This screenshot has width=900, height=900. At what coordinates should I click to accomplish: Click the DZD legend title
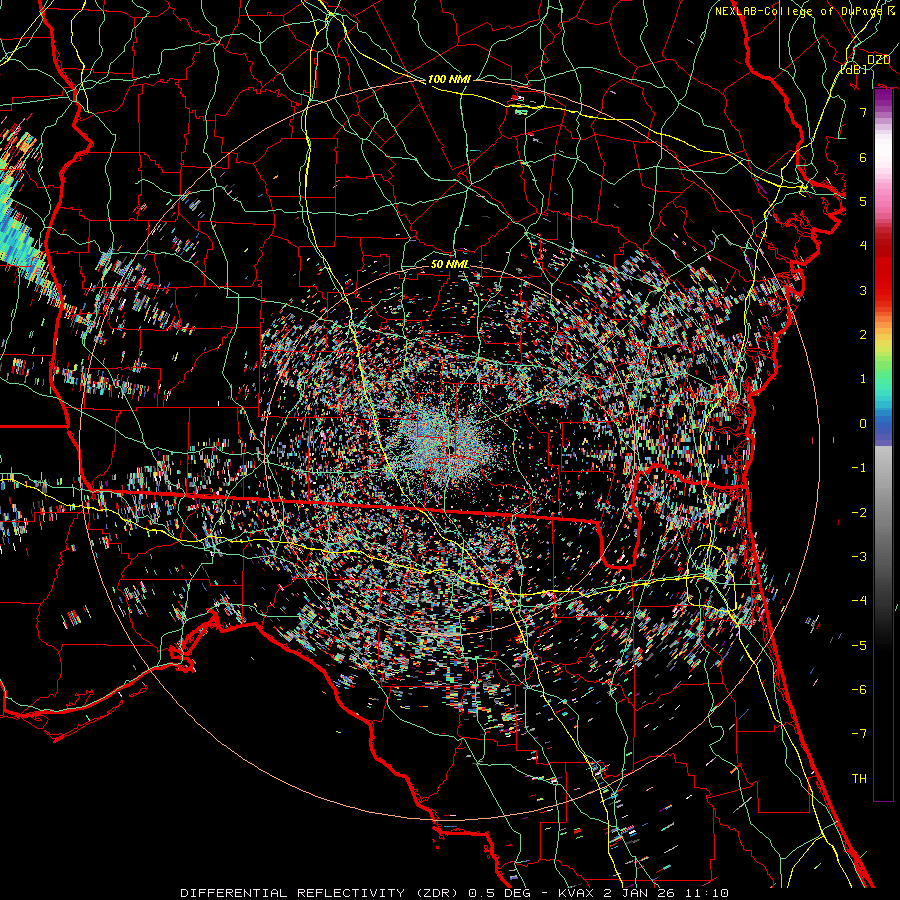pos(878,60)
